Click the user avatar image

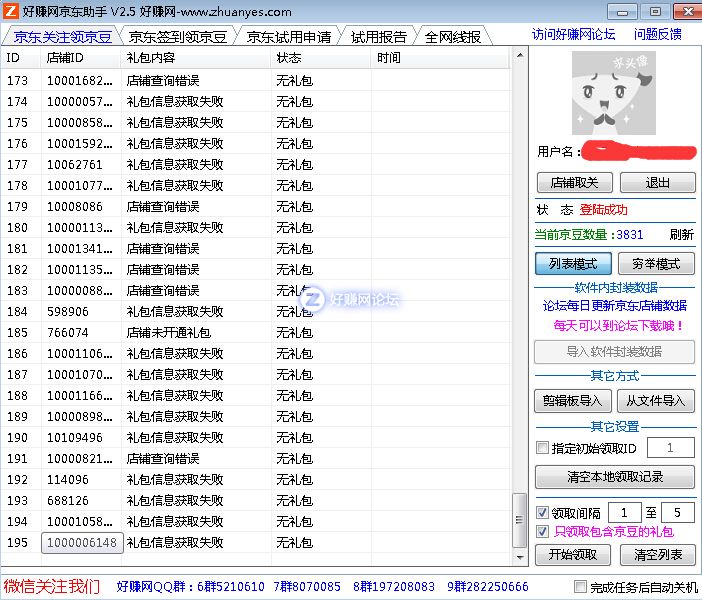tap(614, 93)
